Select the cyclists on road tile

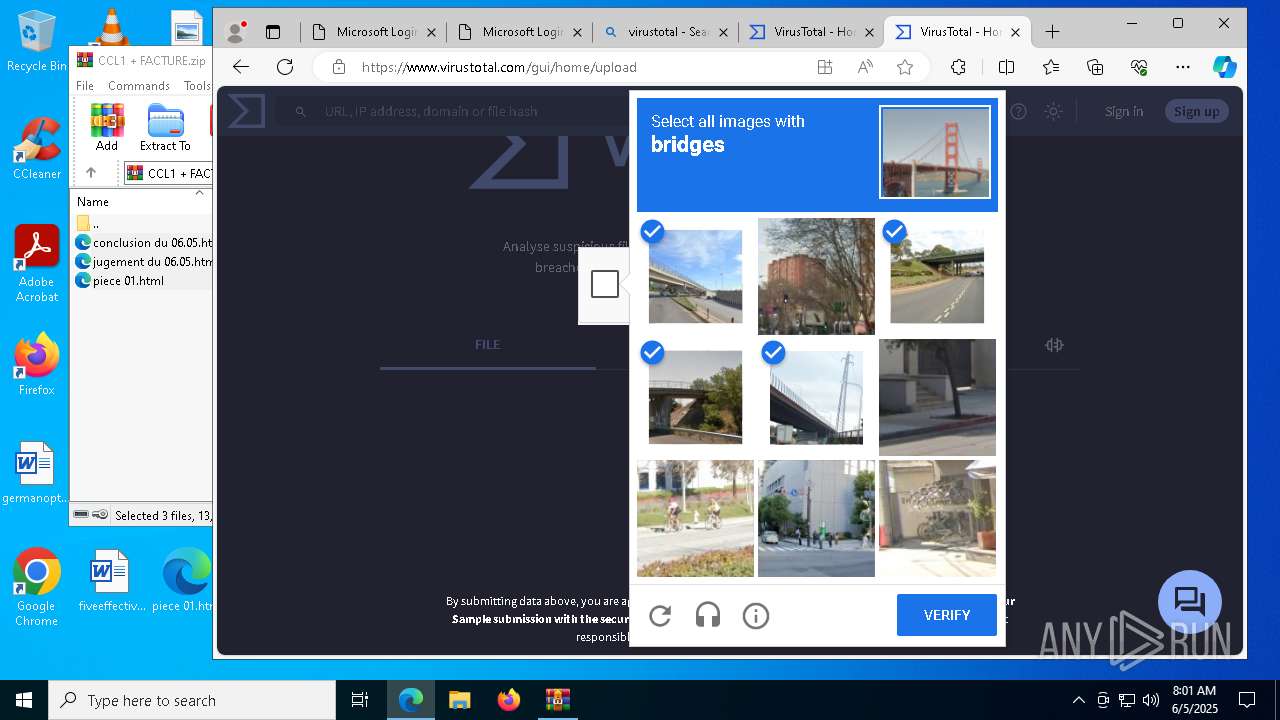(x=695, y=518)
